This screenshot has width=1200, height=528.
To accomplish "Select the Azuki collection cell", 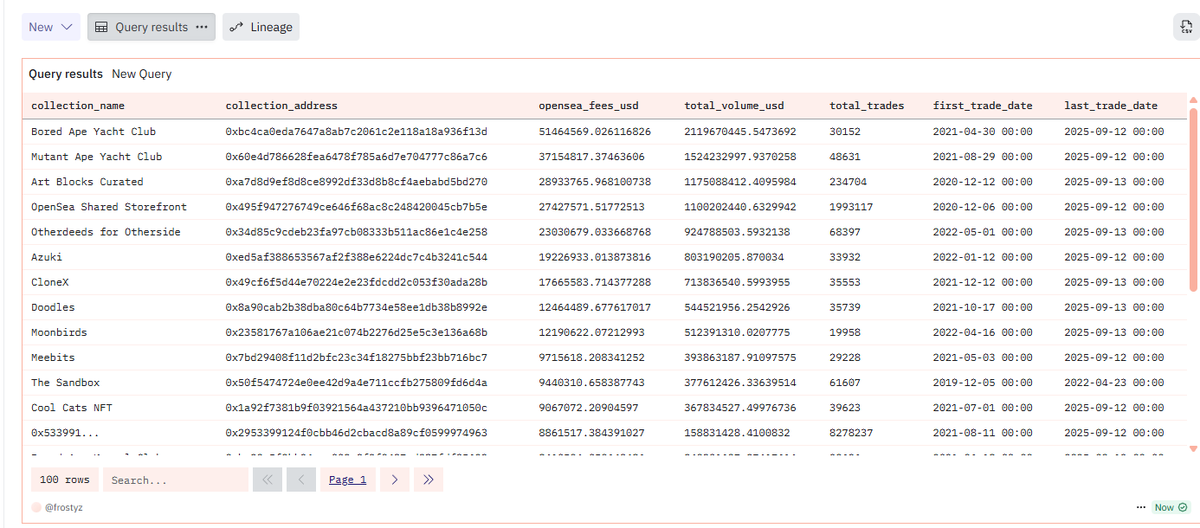I will point(46,257).
